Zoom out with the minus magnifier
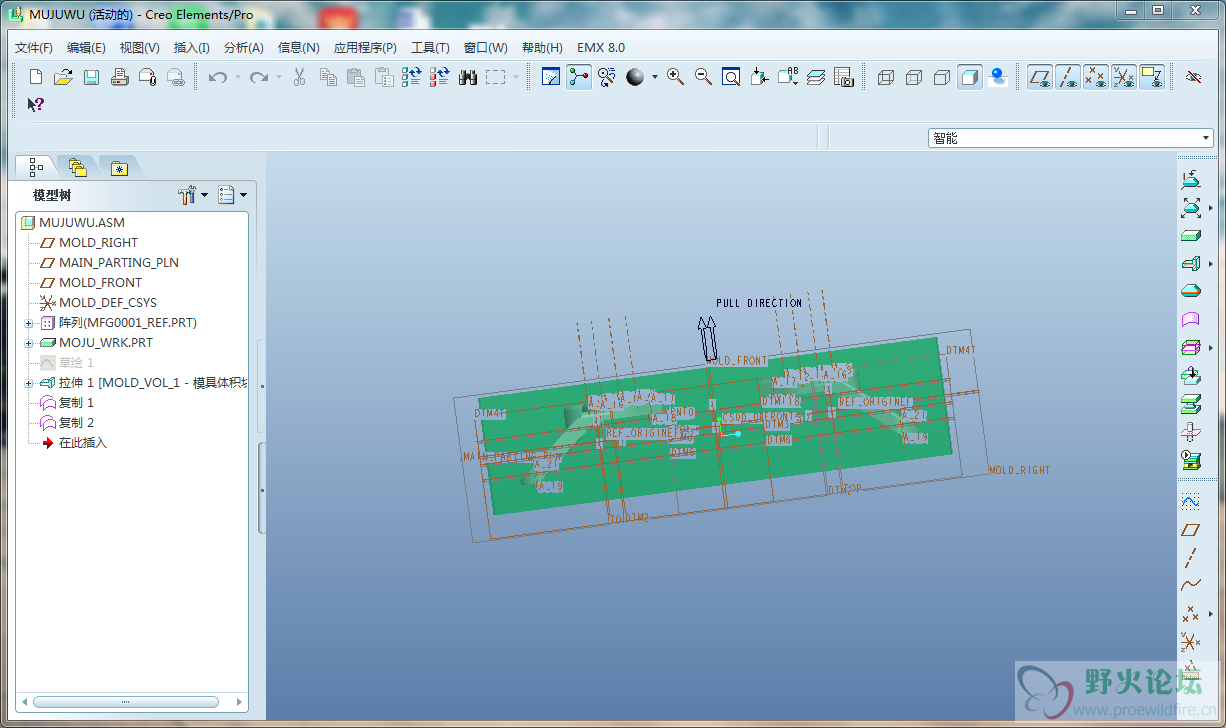The image size is (1226, 728). pos(703,77)
